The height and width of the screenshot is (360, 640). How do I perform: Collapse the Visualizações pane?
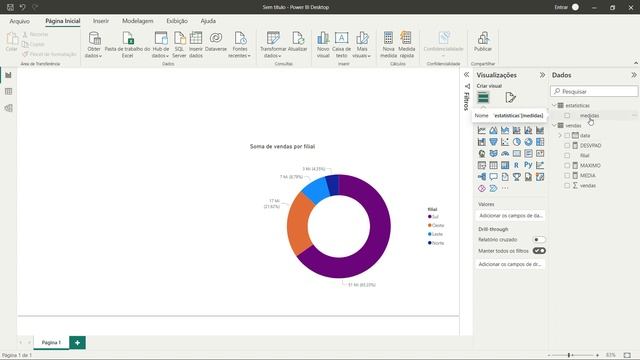[542, 75]
